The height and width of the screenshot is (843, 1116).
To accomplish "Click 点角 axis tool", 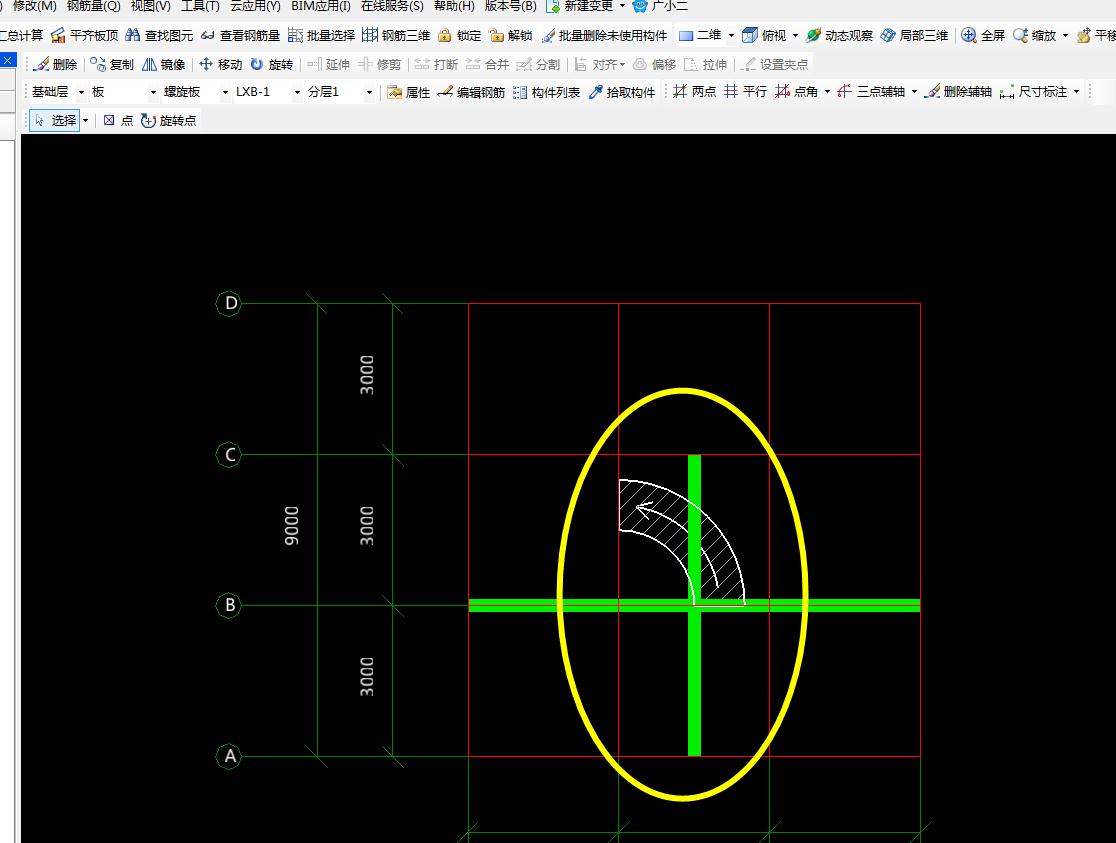I will click(x=797, y=92).
